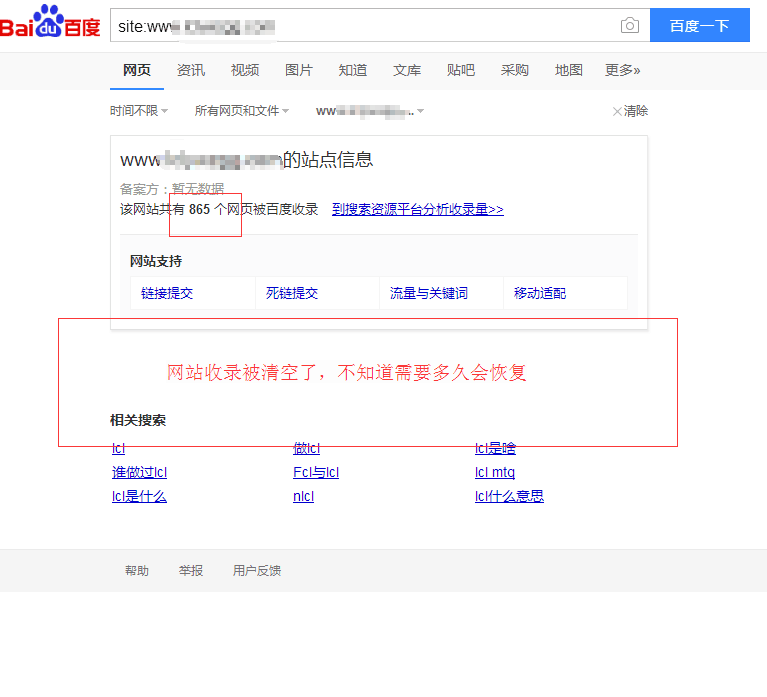This screenshot has height=697, width=767.
Task: Go to the 图片 tab
Action: click(x=298, y=70)
